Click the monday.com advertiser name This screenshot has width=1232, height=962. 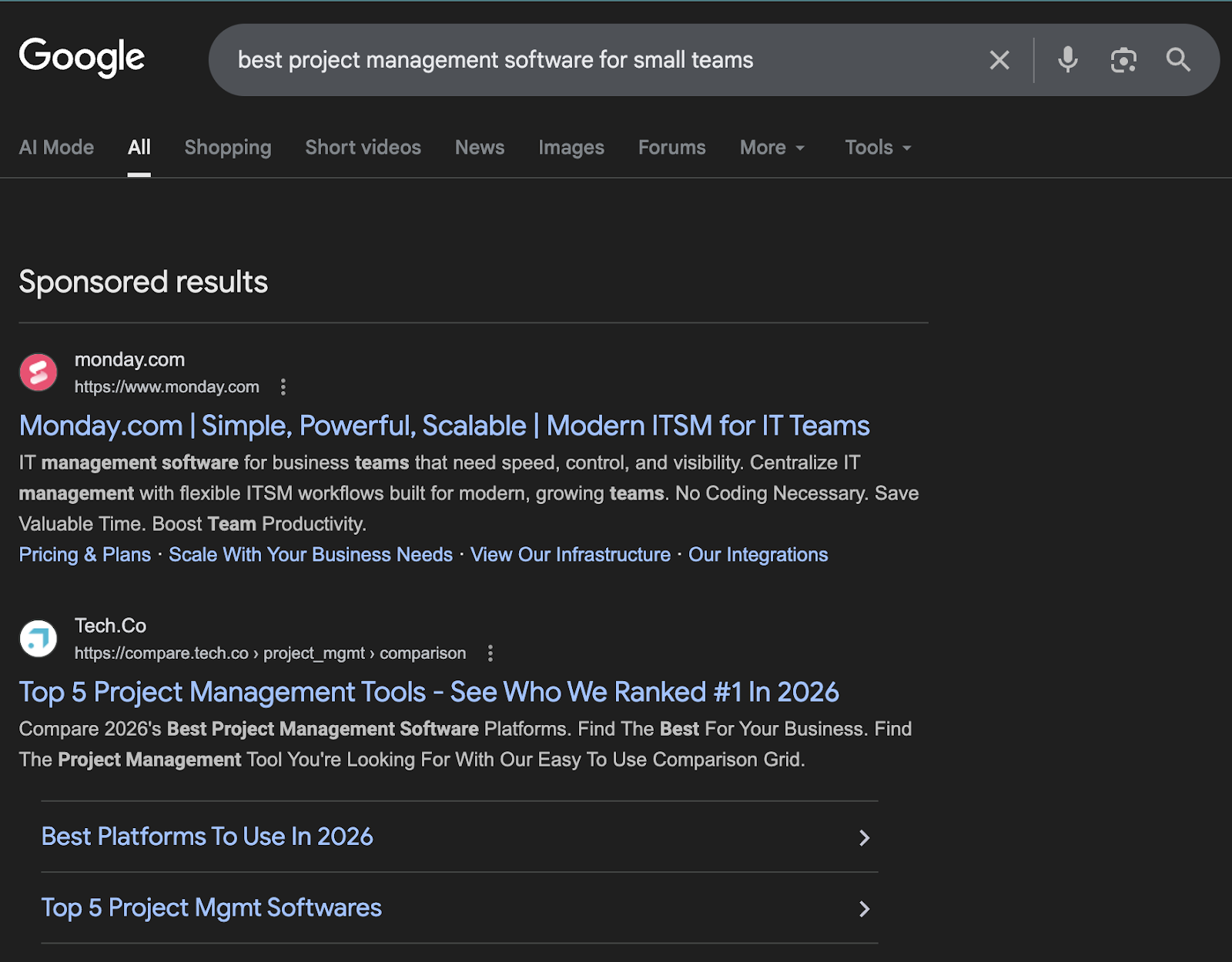(129, 359)
